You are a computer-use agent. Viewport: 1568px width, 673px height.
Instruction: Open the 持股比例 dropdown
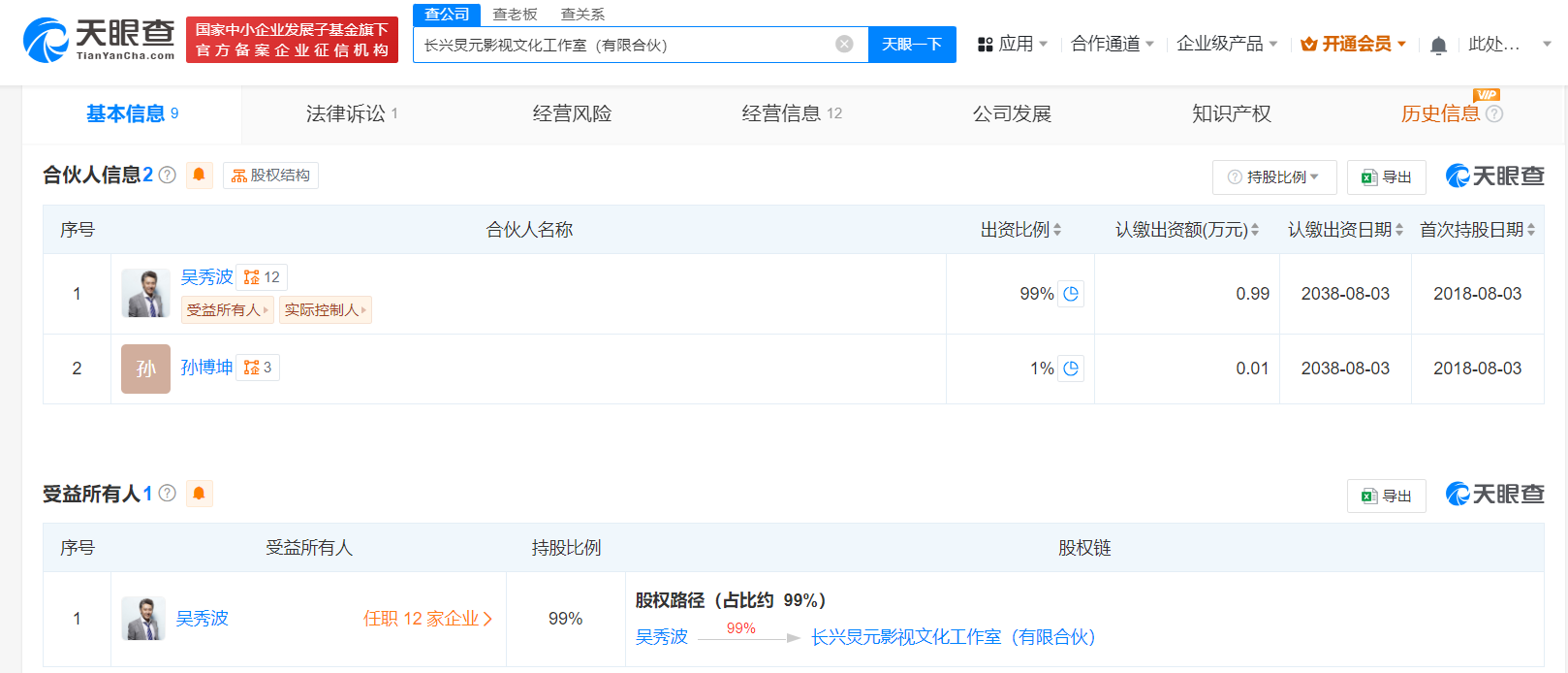[1274, 177]
